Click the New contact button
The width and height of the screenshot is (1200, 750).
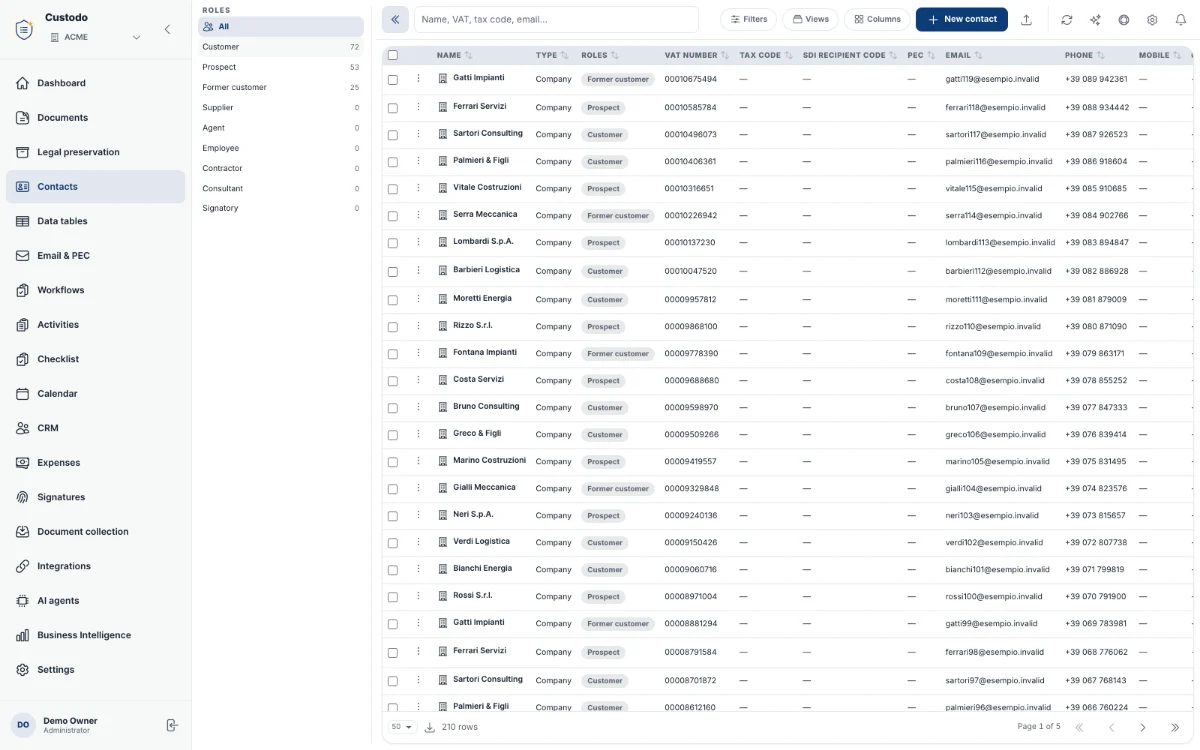pos(961,19)
